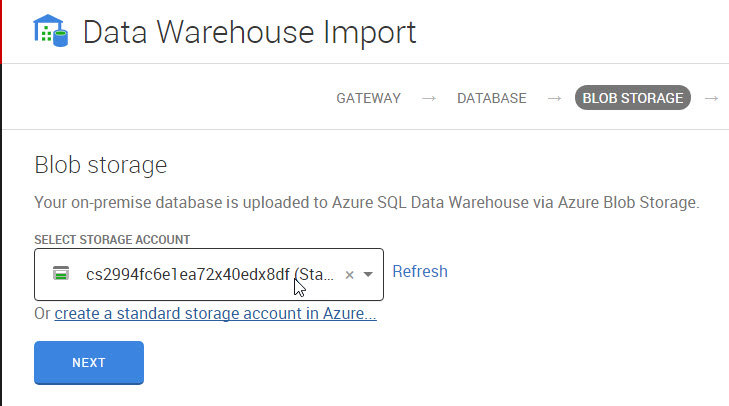Click the red accent bar beside the header

pos(2,30)
